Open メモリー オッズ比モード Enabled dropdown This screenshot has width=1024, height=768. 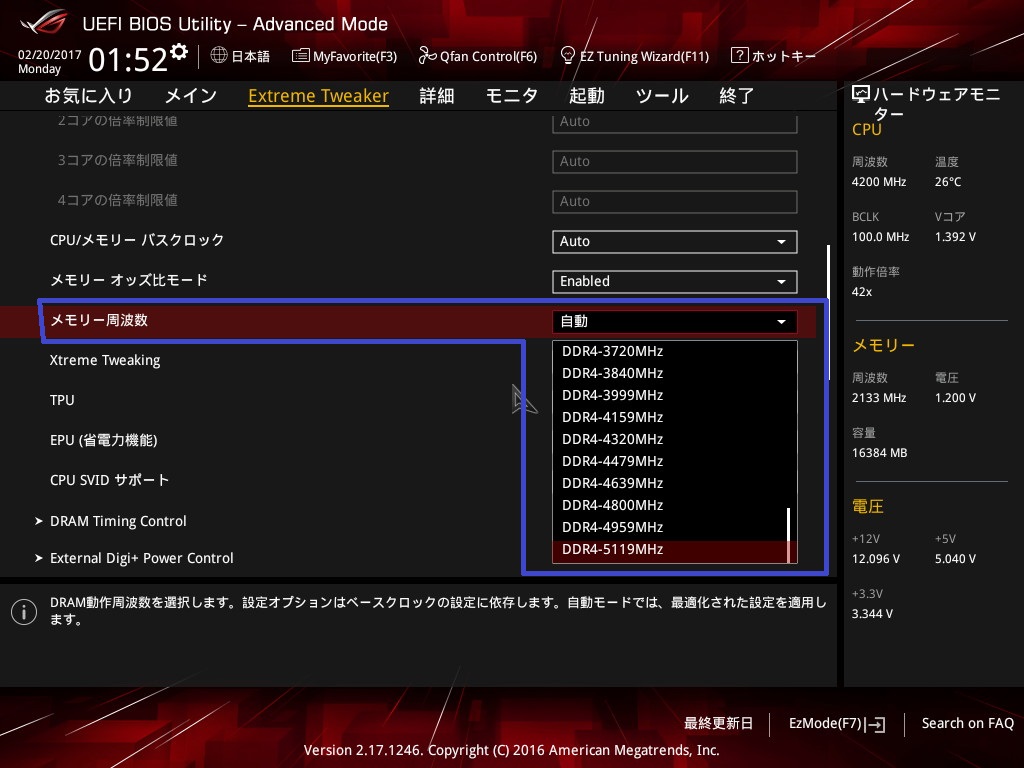[x=675, y=281]
